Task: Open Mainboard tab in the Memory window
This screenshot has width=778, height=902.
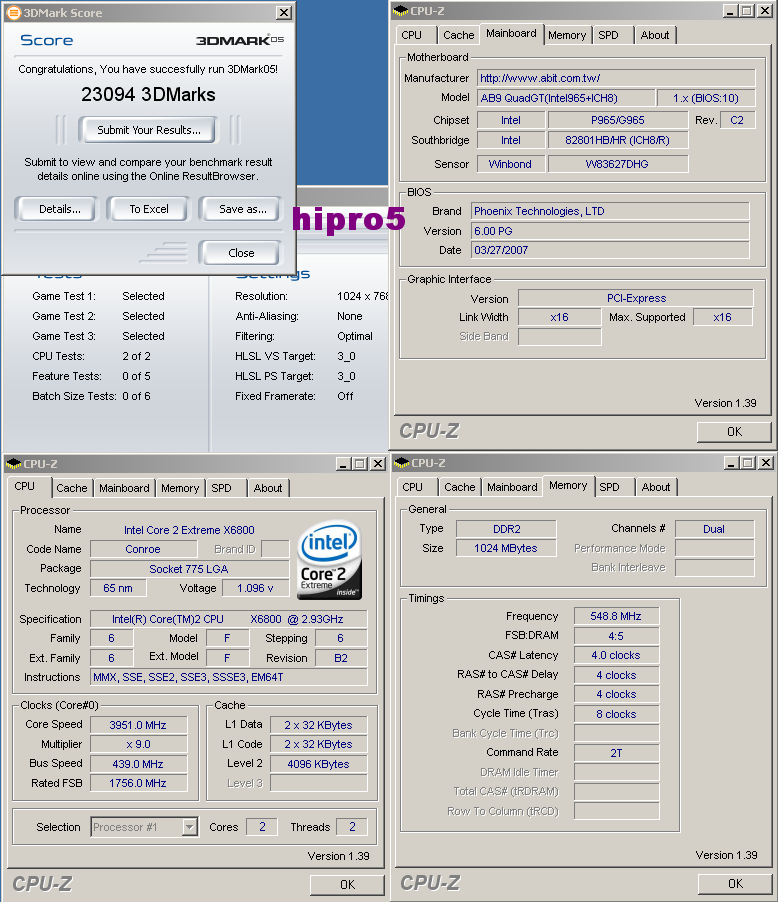Action: tap(512, 487)
